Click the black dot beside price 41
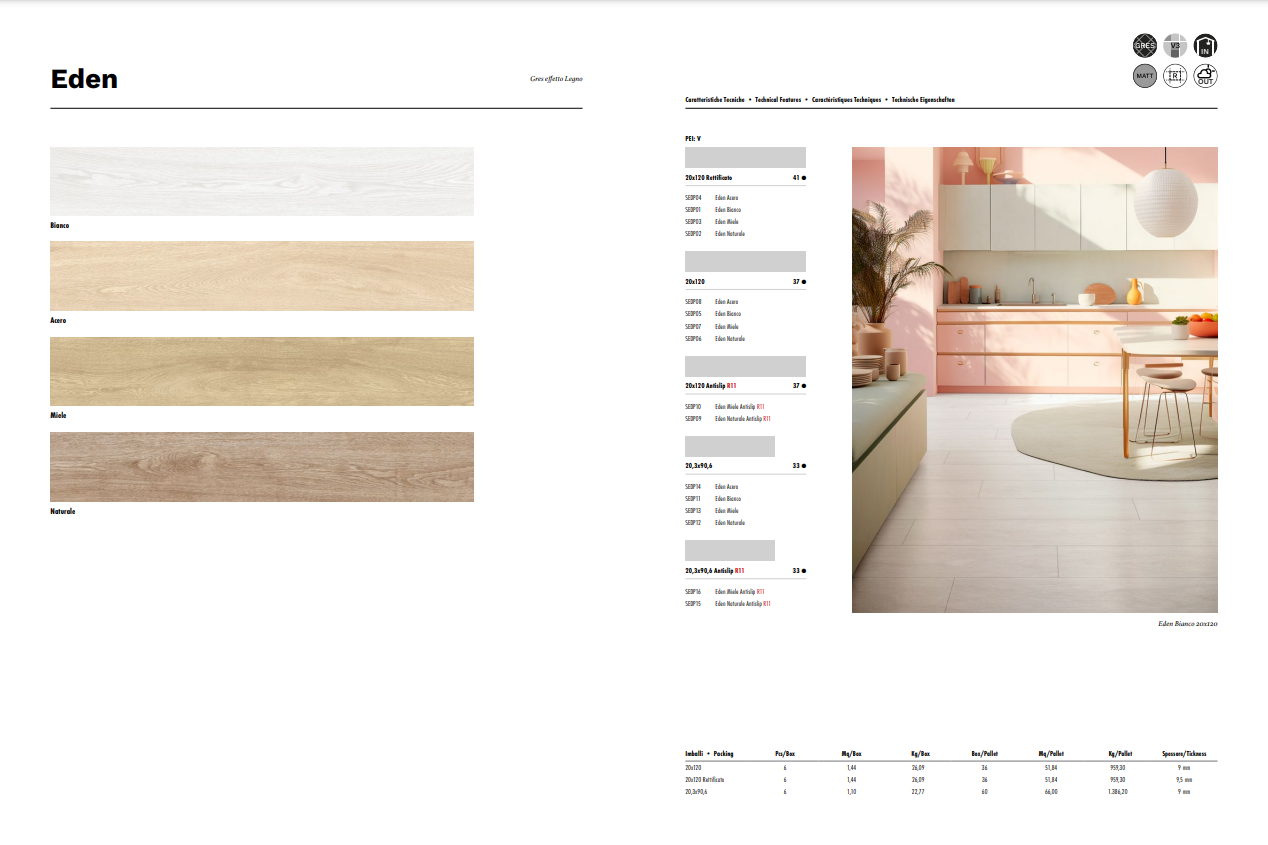This screenshot has width=1268, height=845. pyautogui.click(x=804, y=178)
